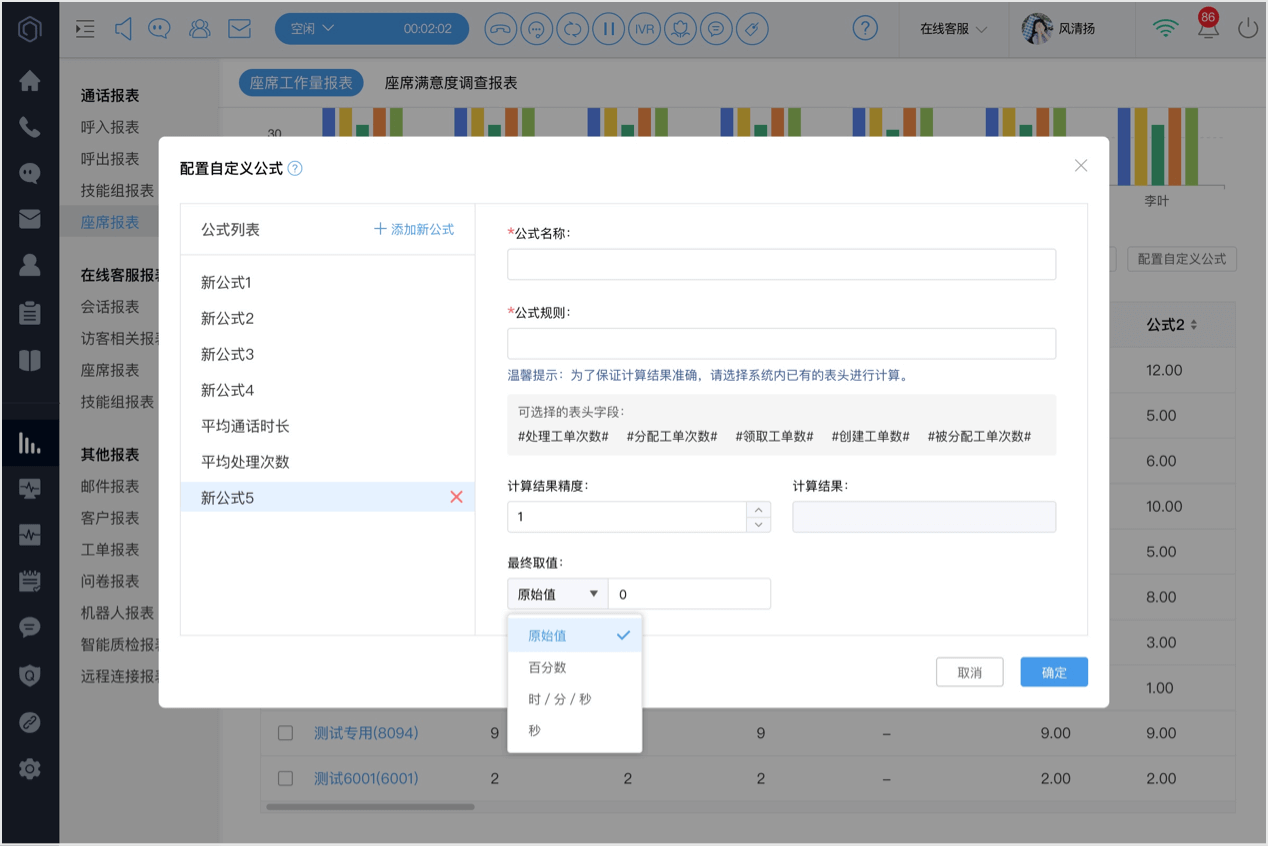Pause the call with the pause icon
Screen dimensions: 1268x846
click(x=607, y=29)
